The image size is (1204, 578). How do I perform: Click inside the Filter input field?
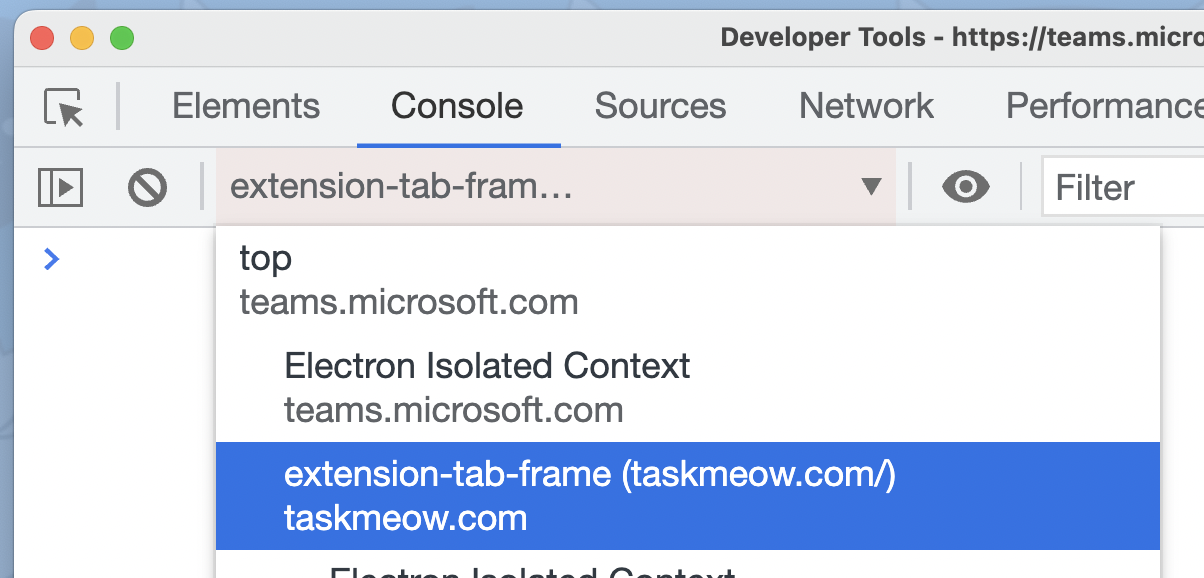pos(1120,187)
